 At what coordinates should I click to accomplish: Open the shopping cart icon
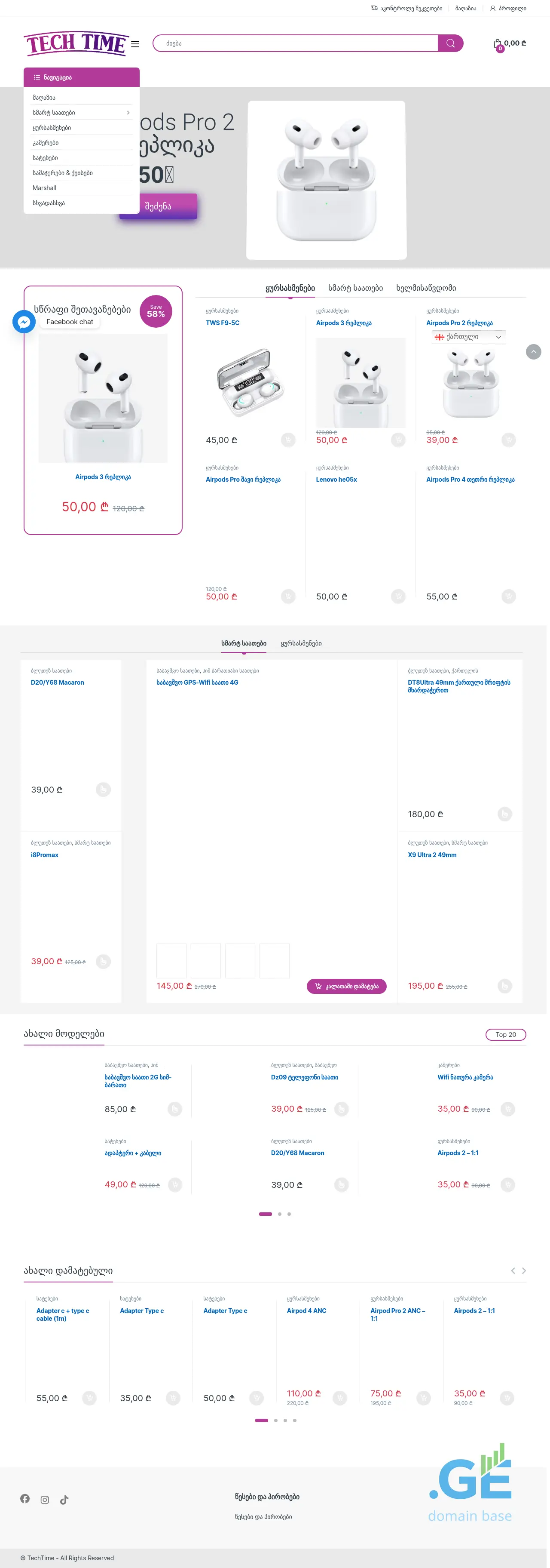[498, 44]
